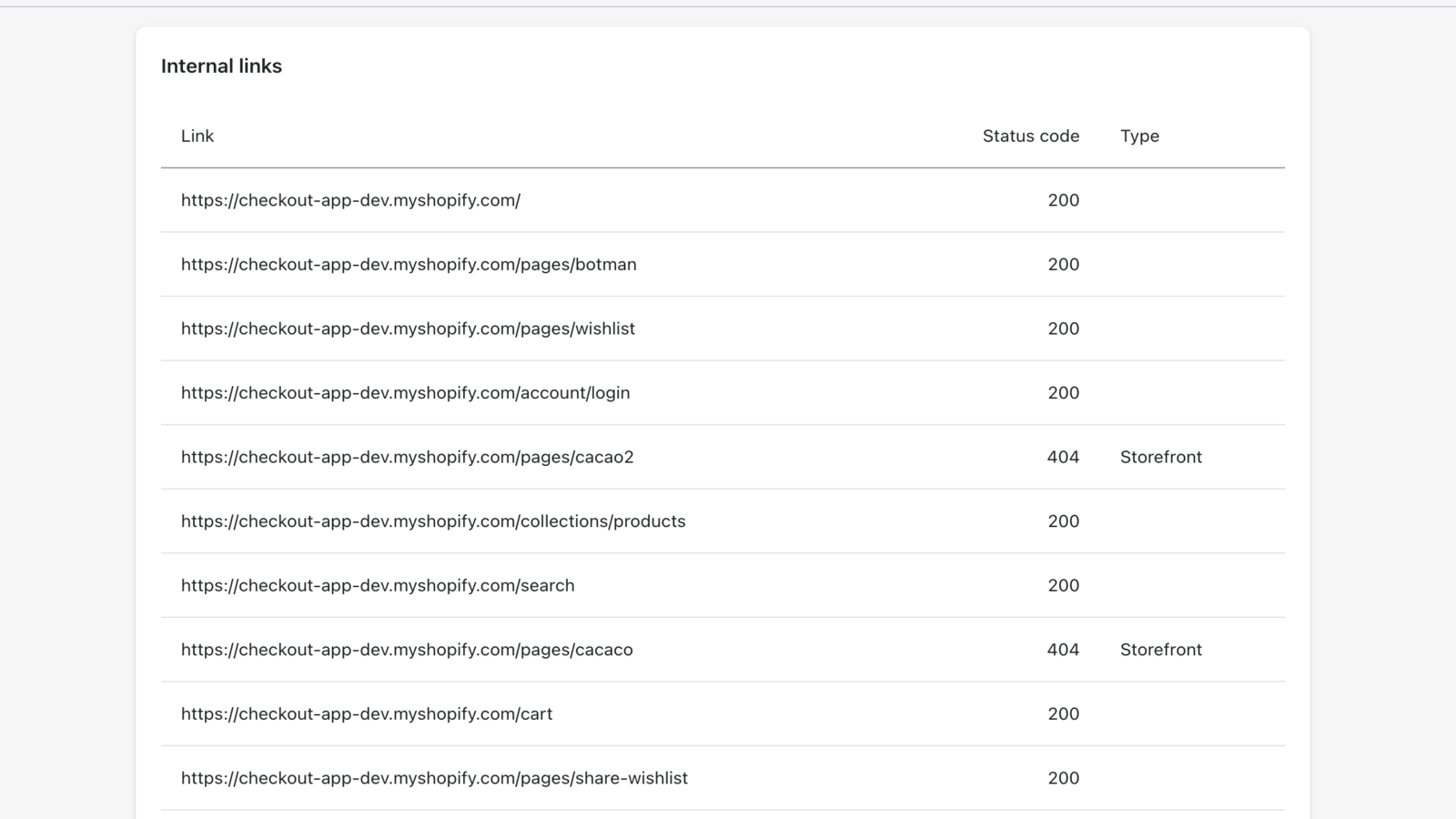Click Storefront type in cacao2 row
This screenshot has height=819, width=1456.
pos(1160,457)
